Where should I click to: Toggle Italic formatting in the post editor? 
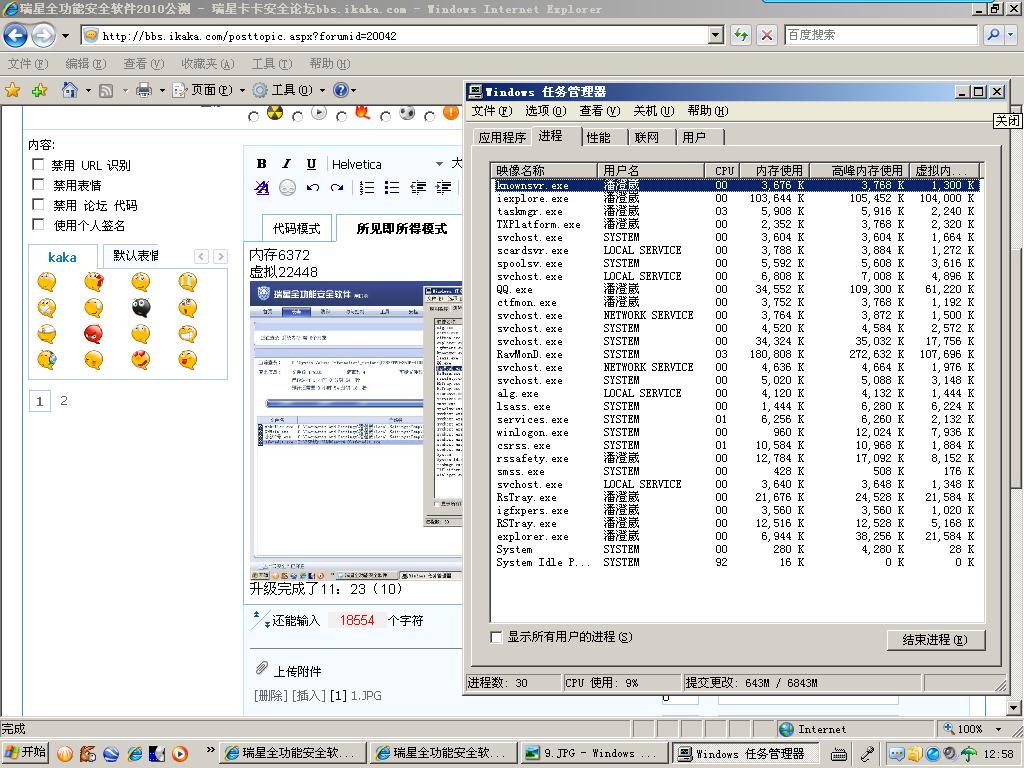(x=286, y=164)
